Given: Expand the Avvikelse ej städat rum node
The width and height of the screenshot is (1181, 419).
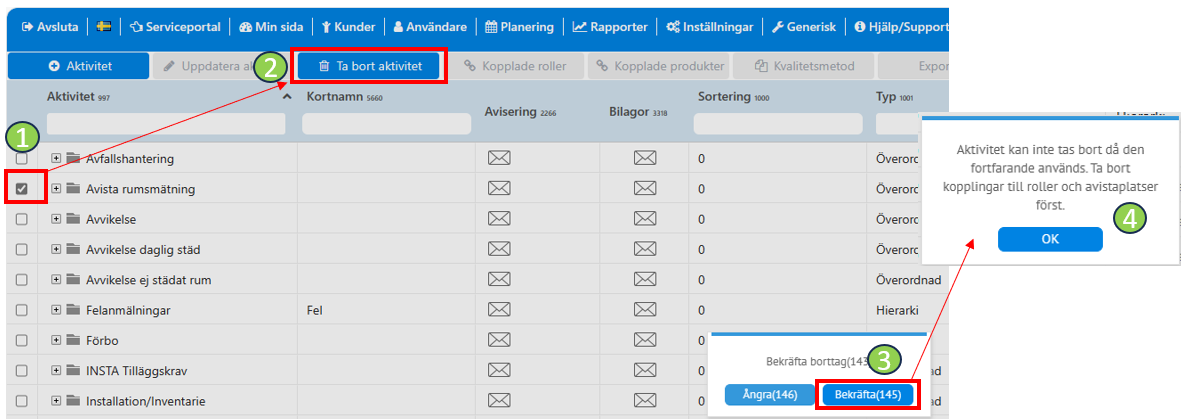Looking at the screenshot, I should (56, 279).
